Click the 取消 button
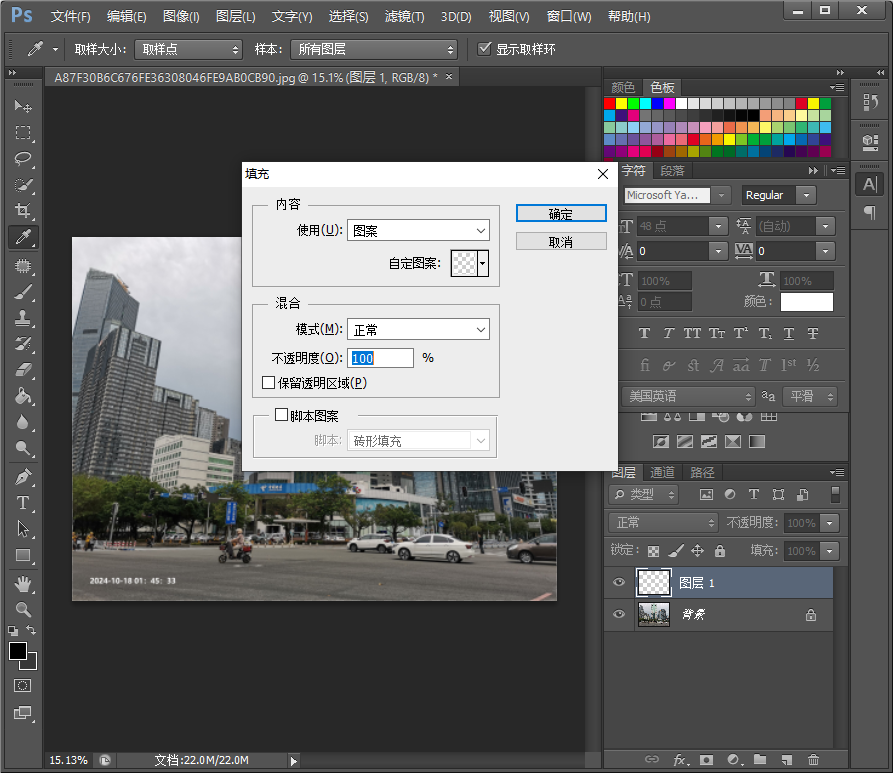The width and height of the screenshot is (893, 773). pos(561,242)
